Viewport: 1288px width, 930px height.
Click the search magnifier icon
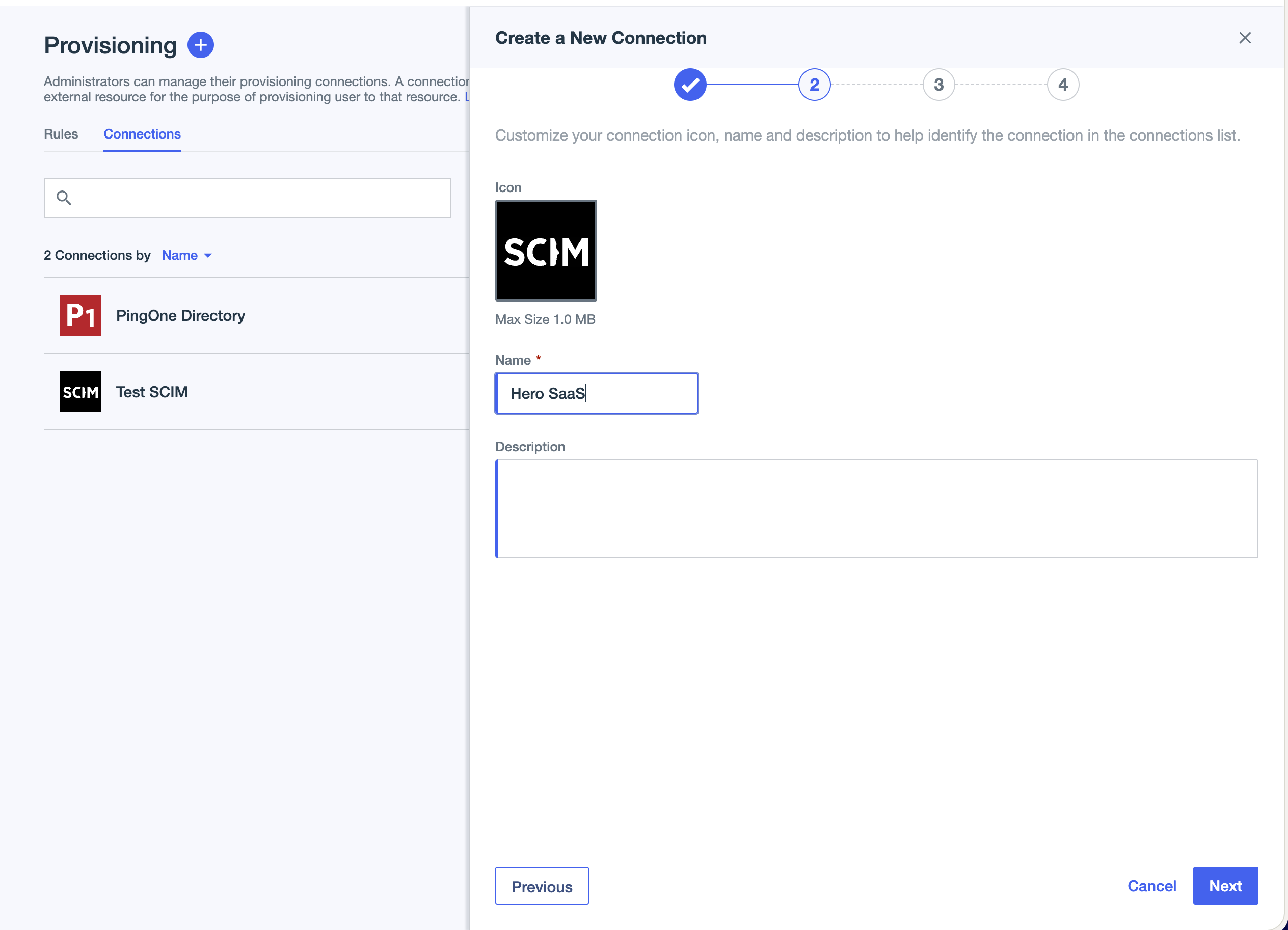64,198
